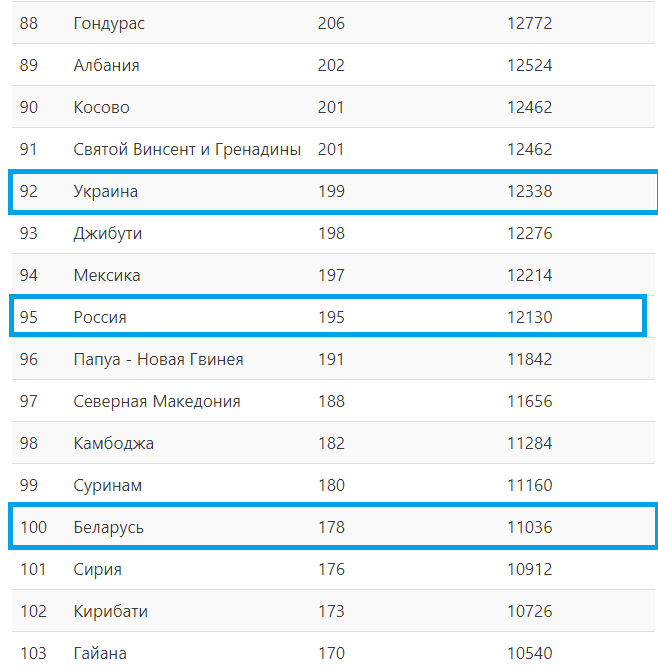Screen dimensions: 658x671
Task: Click the Мексика country cell
Action: point(107,275)
